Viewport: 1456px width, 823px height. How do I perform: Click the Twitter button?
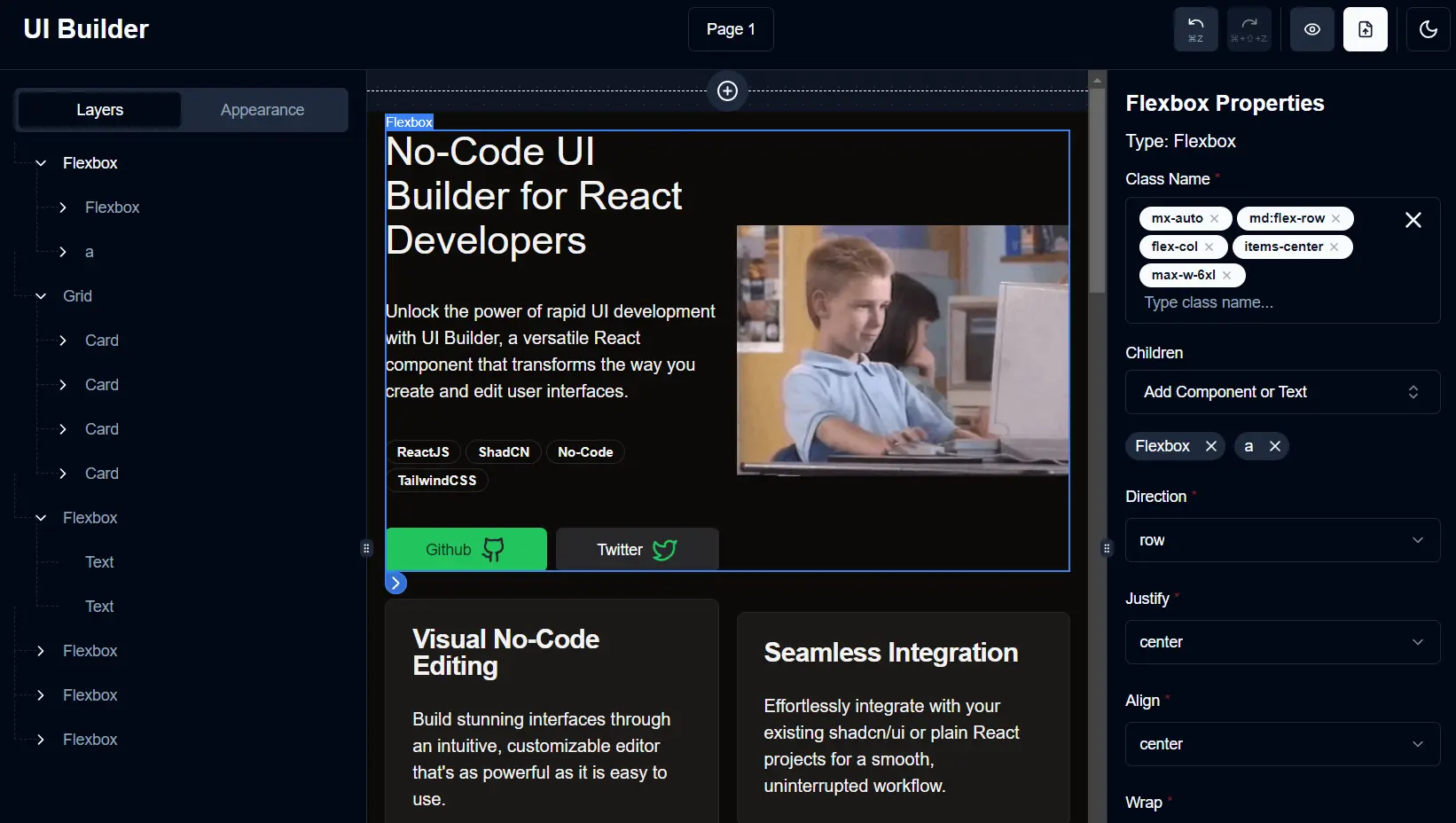click(637, 549)
